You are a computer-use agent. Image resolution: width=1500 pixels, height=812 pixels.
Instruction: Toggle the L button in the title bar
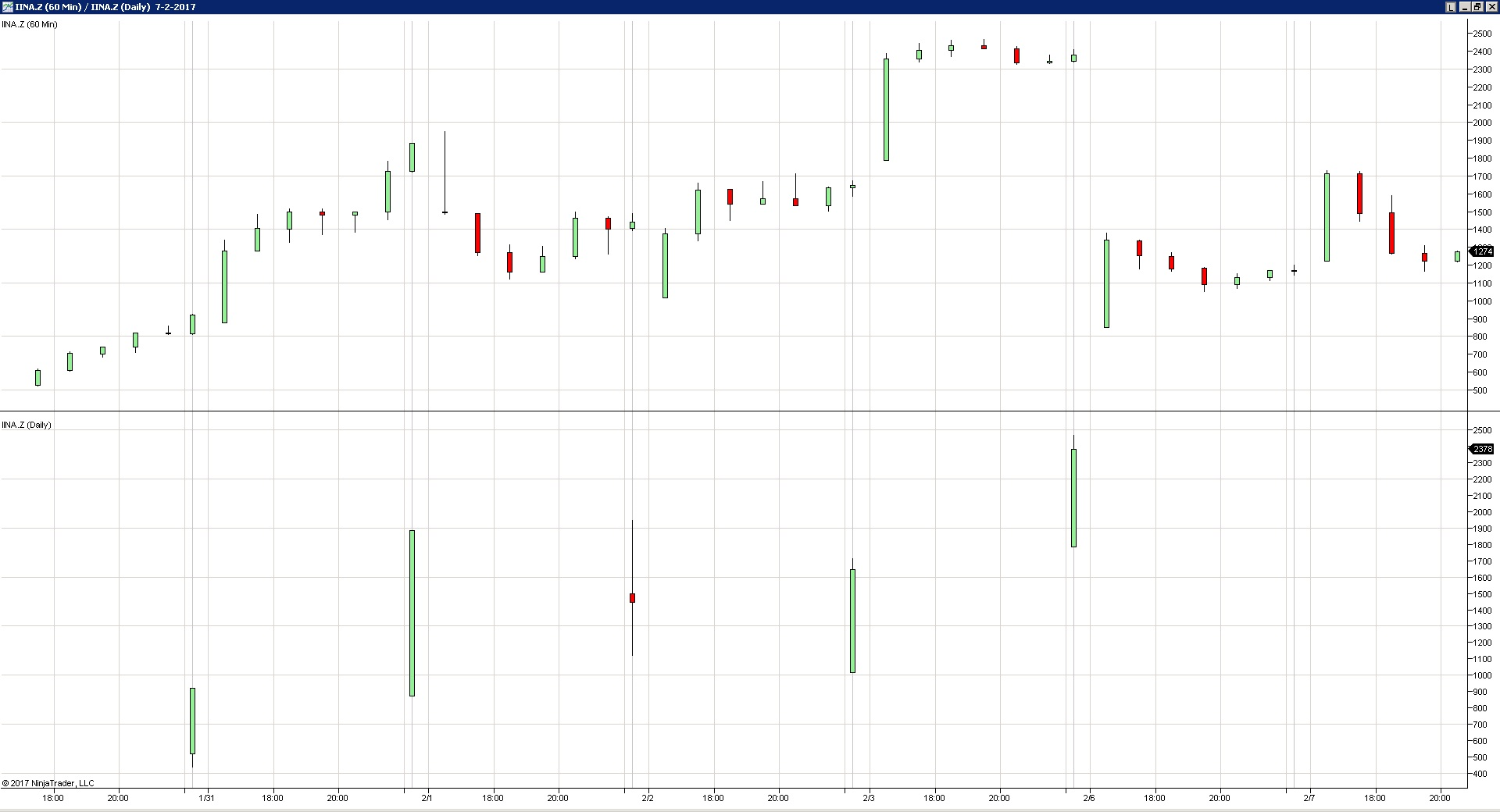click(1451, 7)
